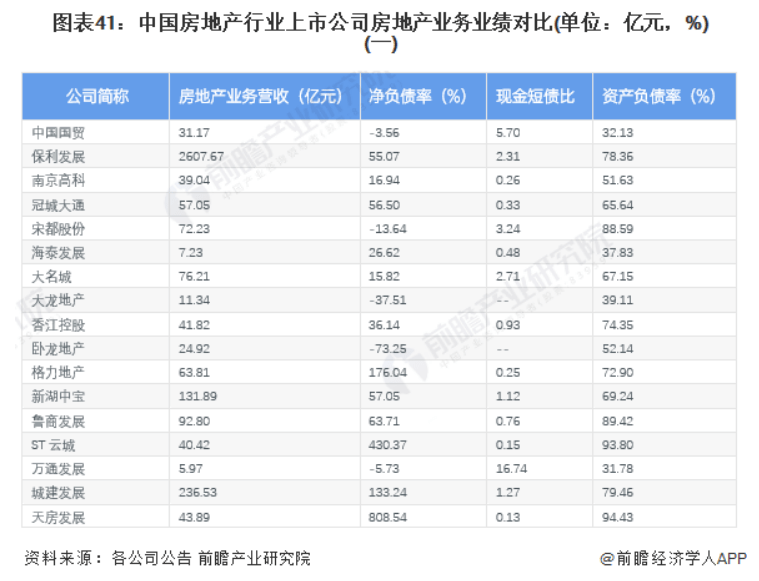The height and width of the screenshot is (581, 759).
Task: Click cash ratio value 0.93
Action: coord(508,325)
